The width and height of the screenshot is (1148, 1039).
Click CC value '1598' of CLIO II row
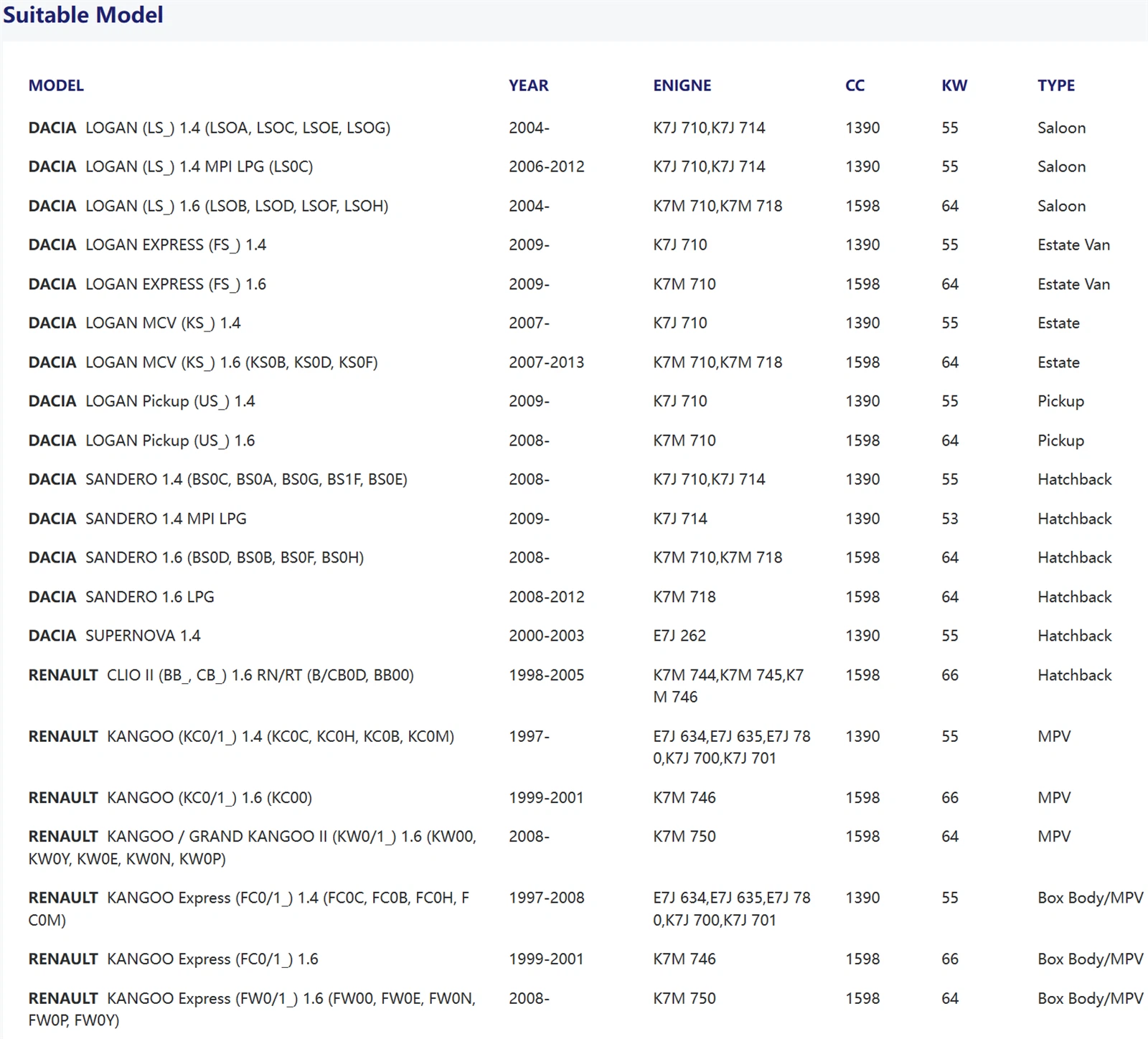click(862, 675)
